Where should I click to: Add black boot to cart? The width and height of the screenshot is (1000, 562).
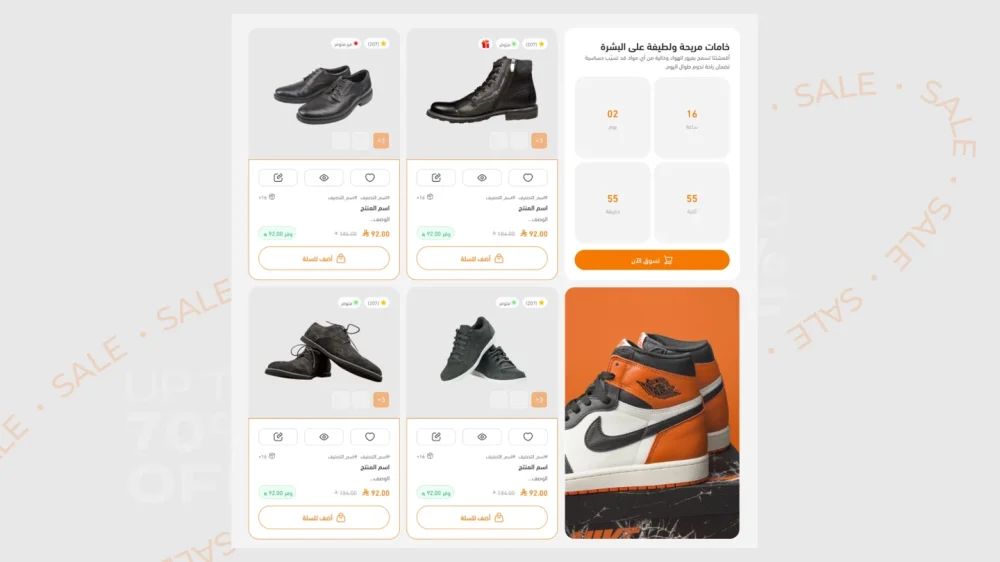tap(482, 258)
